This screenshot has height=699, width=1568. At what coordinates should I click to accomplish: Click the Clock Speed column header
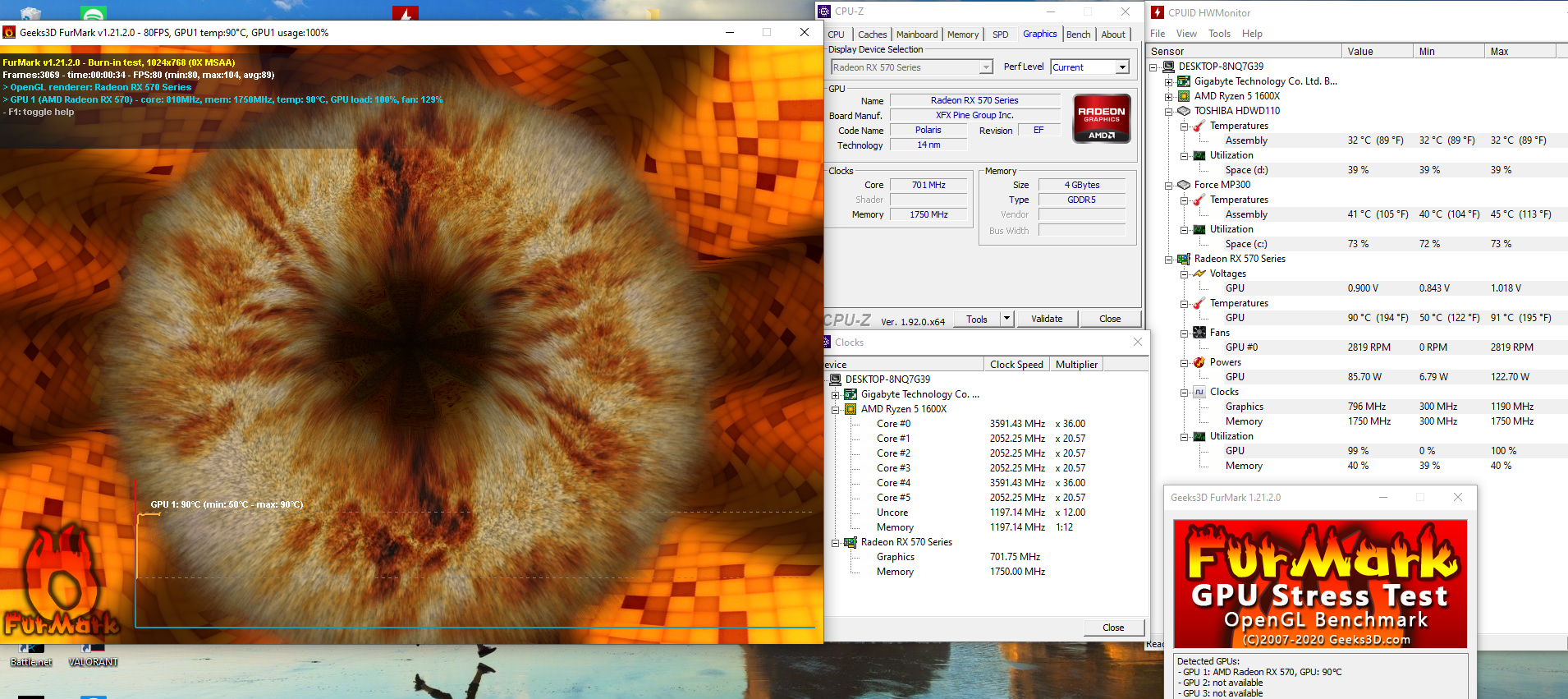tap(1016, 365)
